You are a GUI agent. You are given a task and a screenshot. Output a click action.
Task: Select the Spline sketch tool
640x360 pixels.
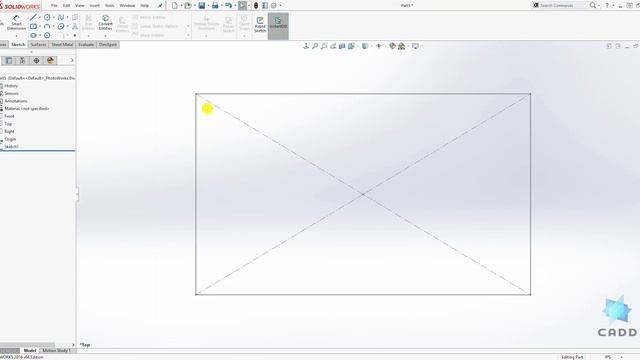[x=61, y=17]
